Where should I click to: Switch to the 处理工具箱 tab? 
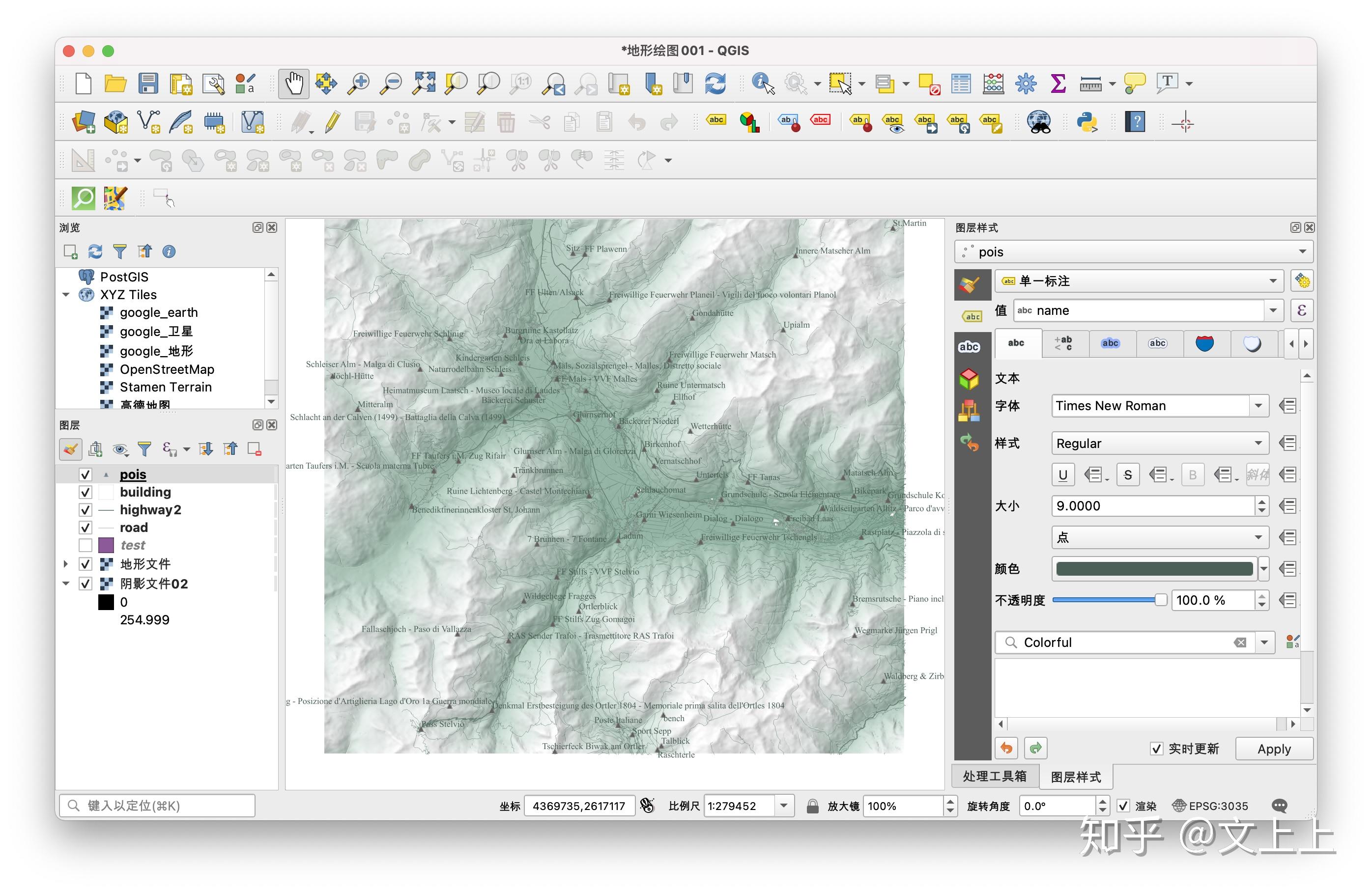coord(995,777)
